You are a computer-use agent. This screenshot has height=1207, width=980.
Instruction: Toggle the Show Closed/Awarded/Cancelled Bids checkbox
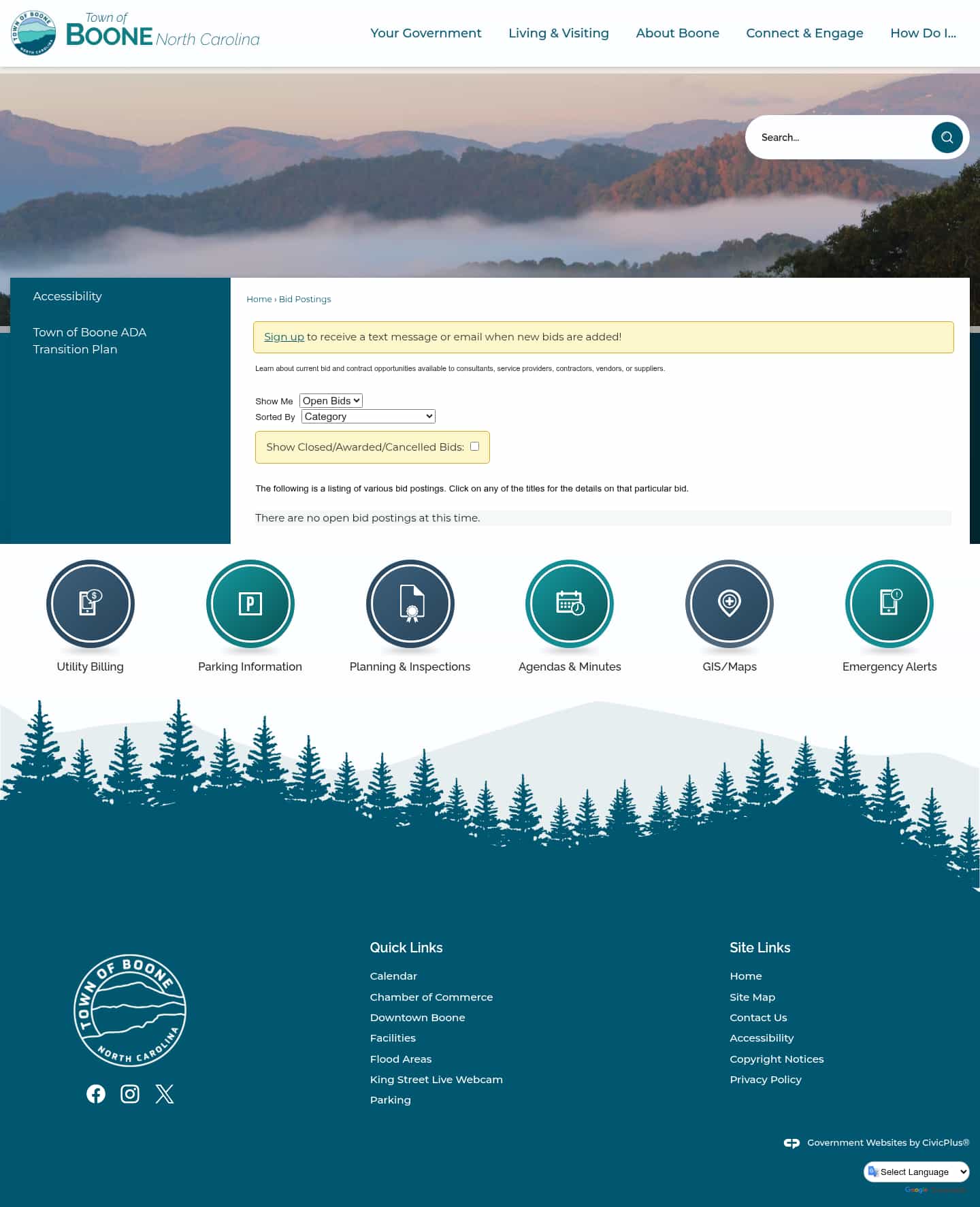475,447
